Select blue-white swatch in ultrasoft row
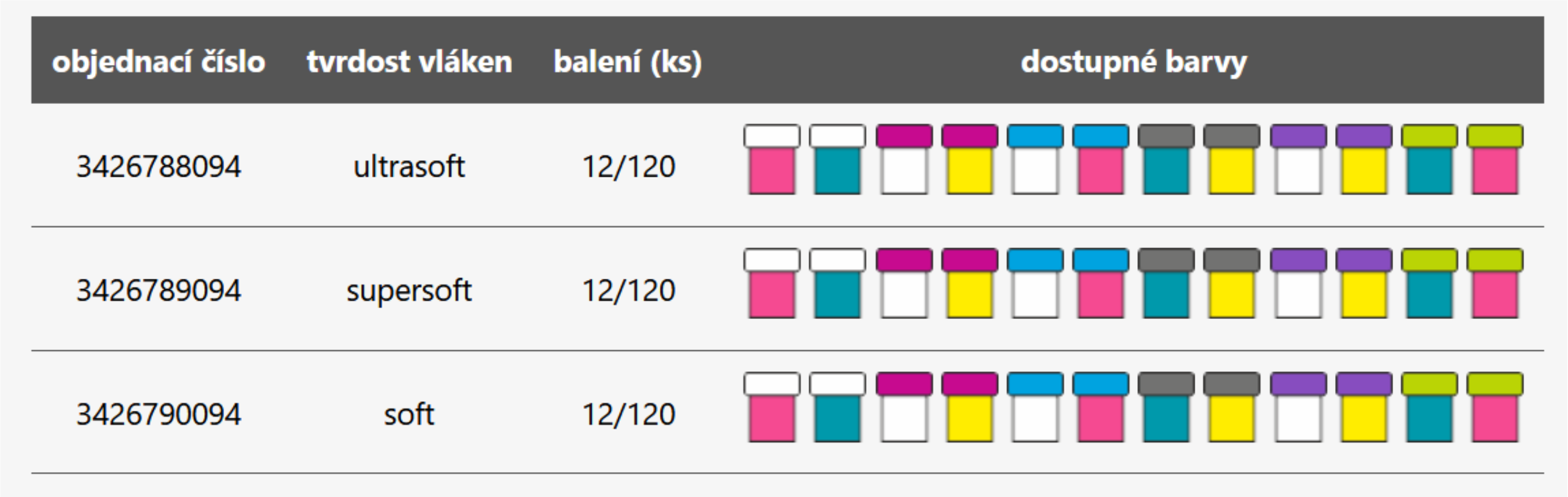The height and width of the screenshot is (497, 1568). [x=1035, y=159]
